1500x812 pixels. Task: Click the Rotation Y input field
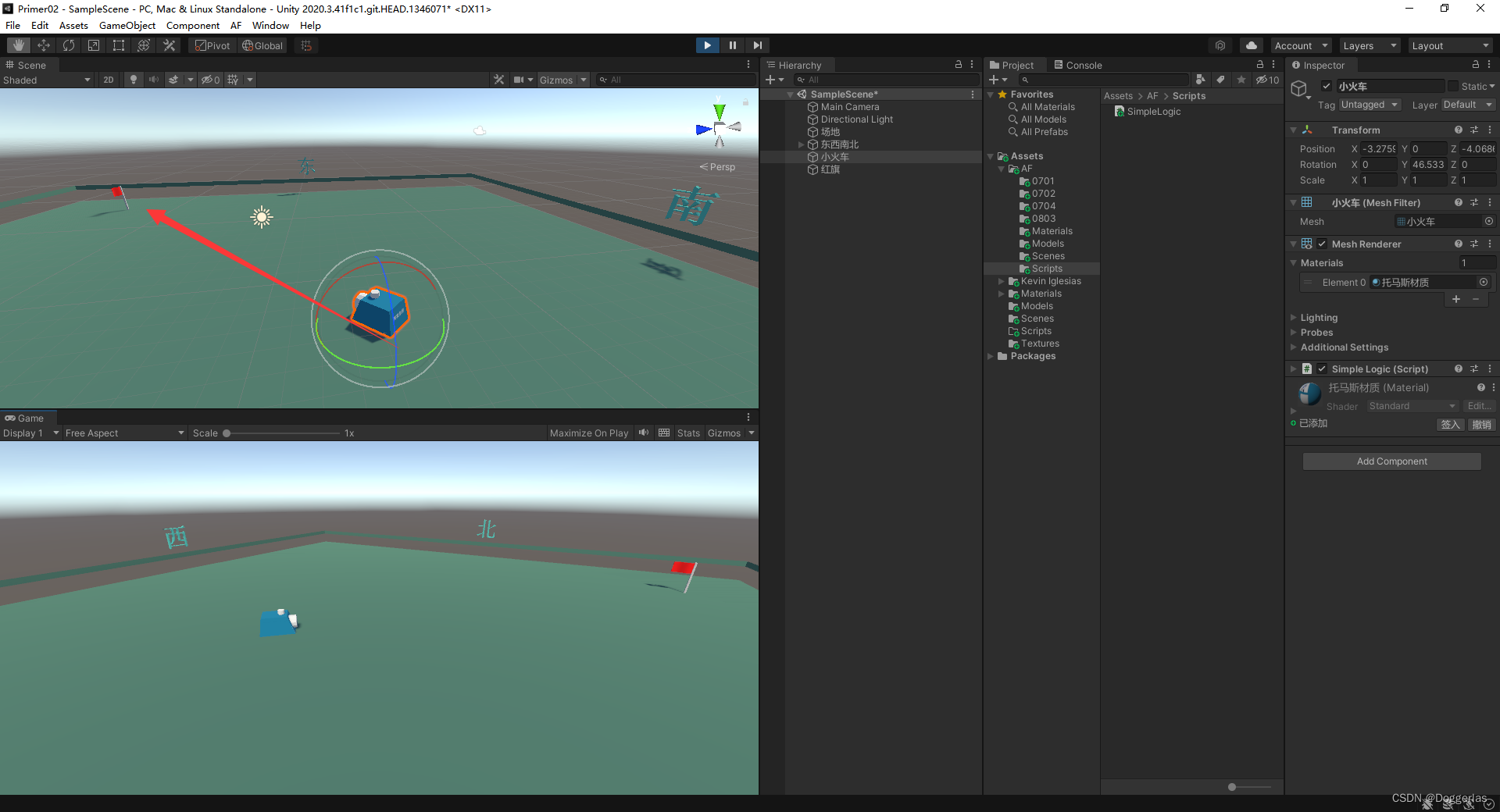(x=1428, y=165)
